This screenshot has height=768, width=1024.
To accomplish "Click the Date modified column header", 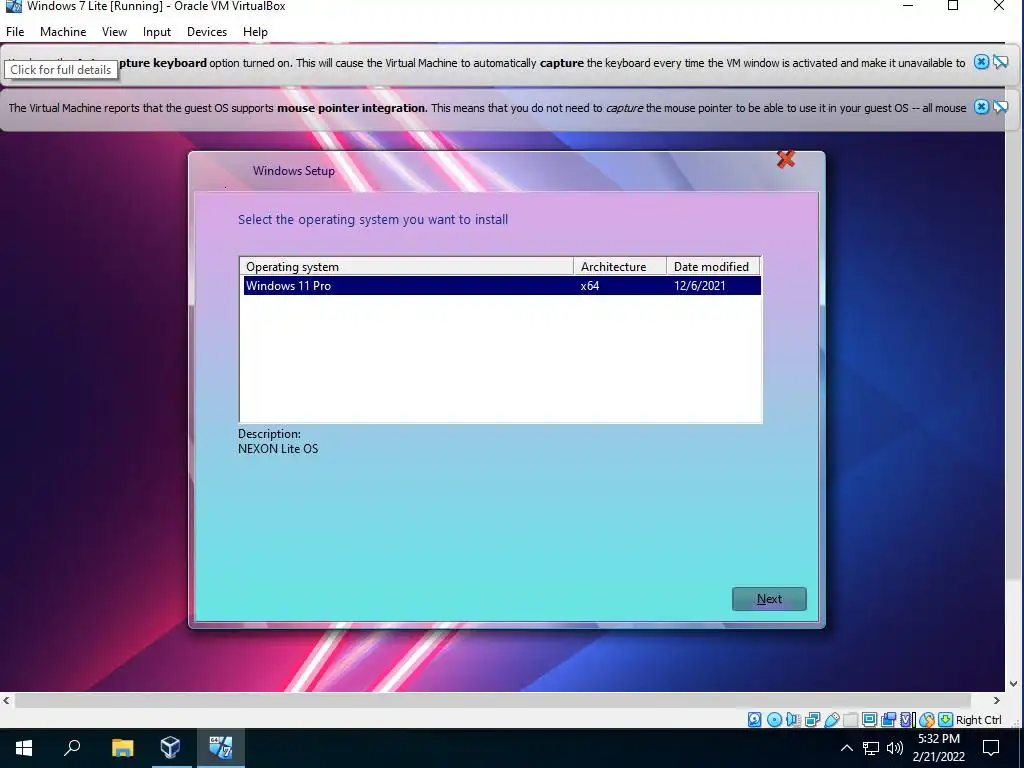I will (713, 266).
